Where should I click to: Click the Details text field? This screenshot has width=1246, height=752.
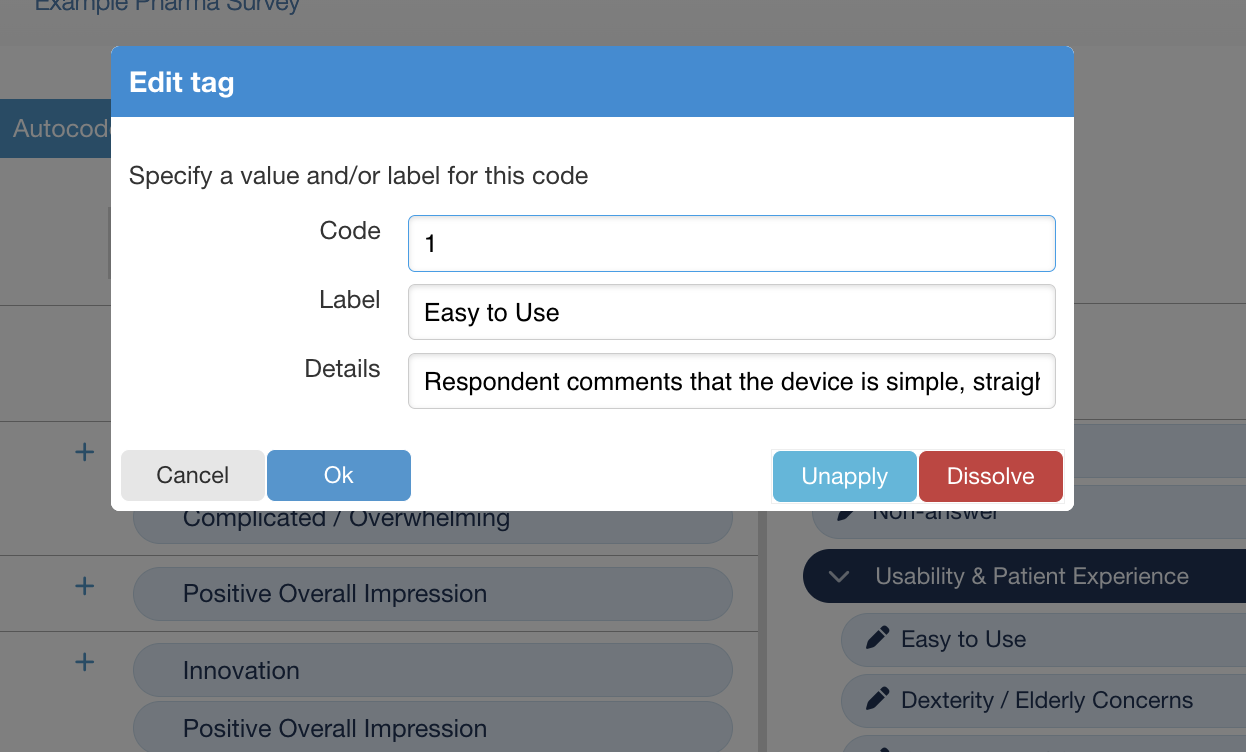tap(732, 381)
